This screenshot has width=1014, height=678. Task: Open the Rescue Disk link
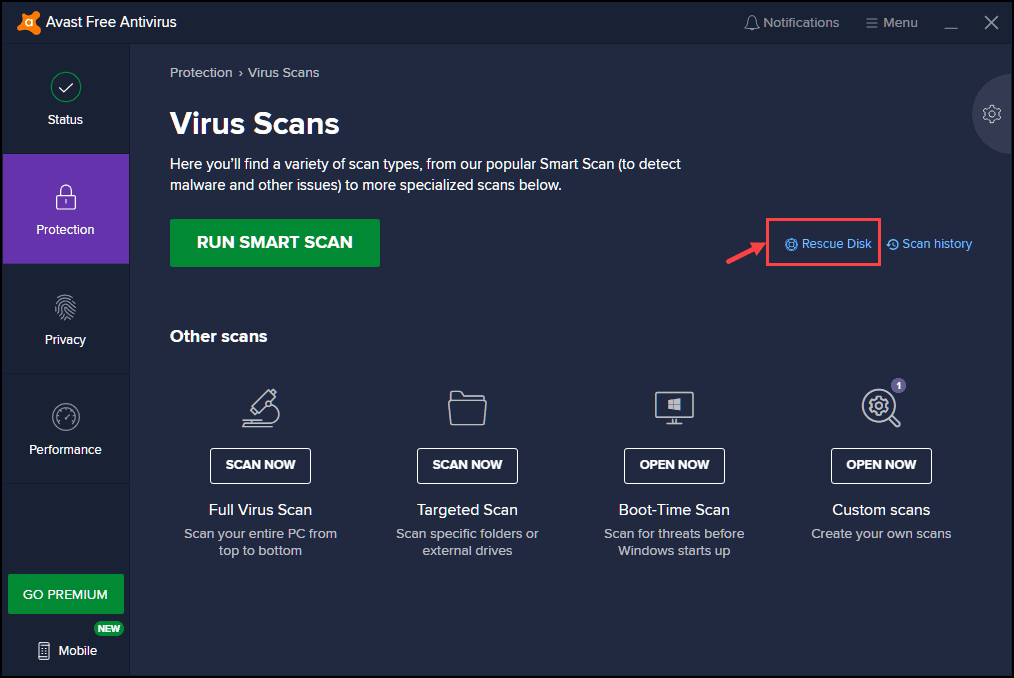[x=828, y=244]
